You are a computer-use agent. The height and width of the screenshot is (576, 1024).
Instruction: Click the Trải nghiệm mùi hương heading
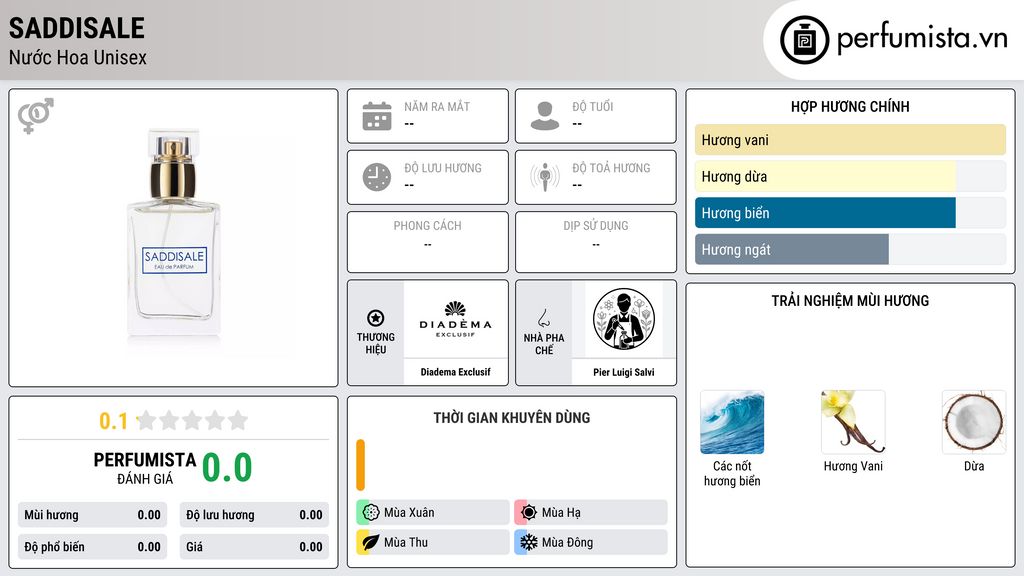click(x=850, y=300)
